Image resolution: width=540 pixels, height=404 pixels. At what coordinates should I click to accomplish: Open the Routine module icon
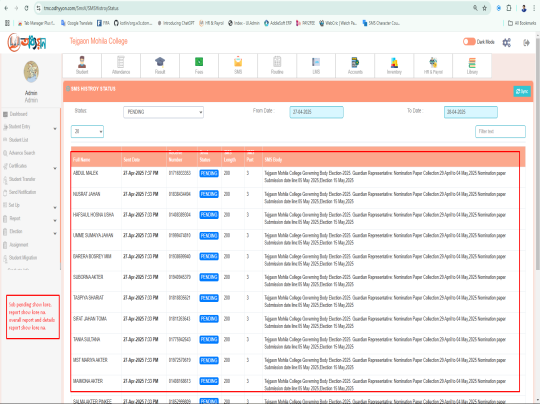[277, 65]
